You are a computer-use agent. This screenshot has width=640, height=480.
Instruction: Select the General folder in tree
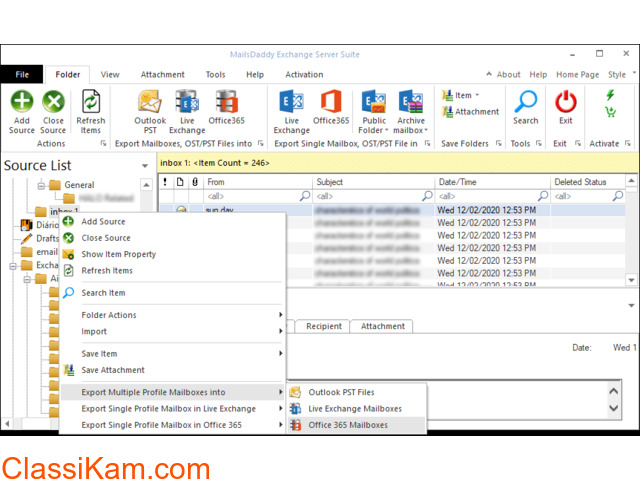pos(79,185)
